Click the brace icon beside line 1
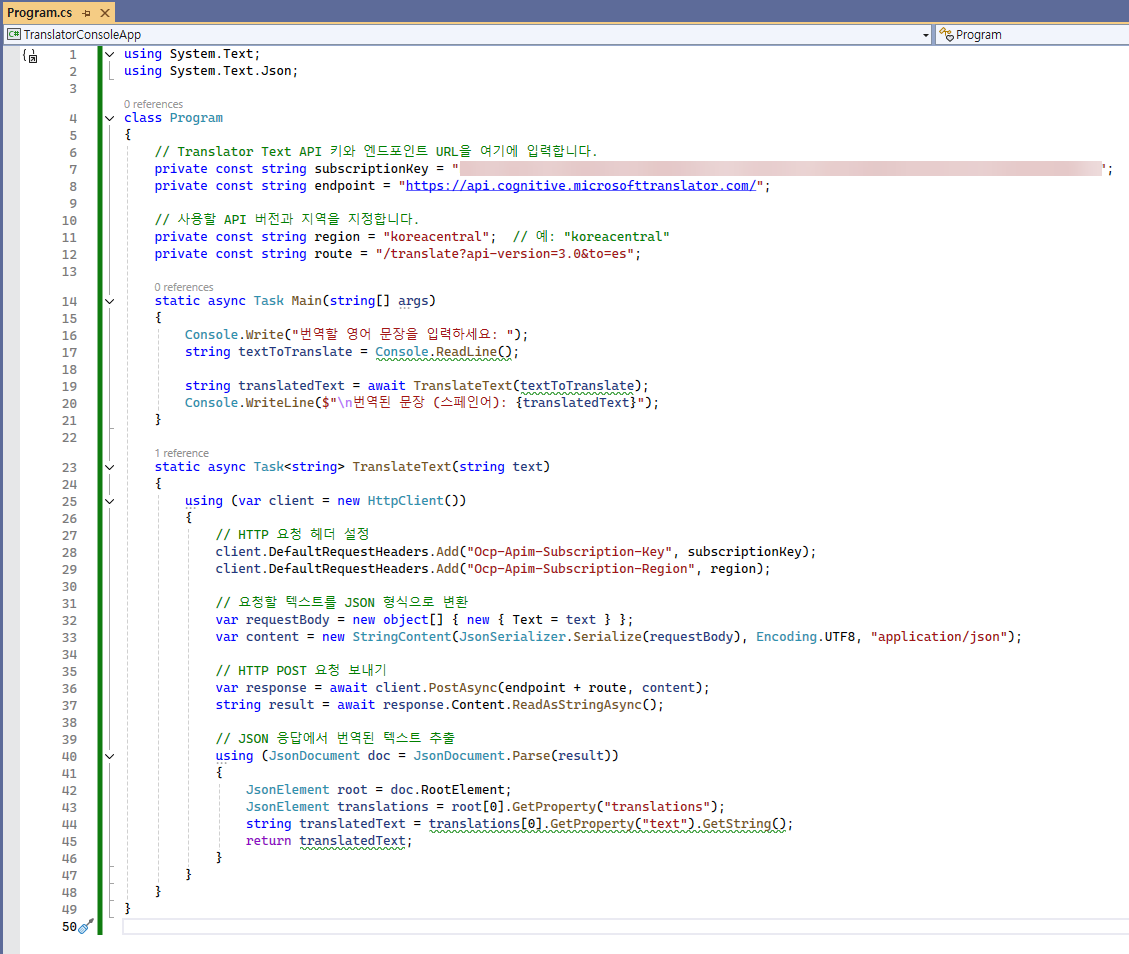Screen dimensions: 1129x954 (30, 56)
